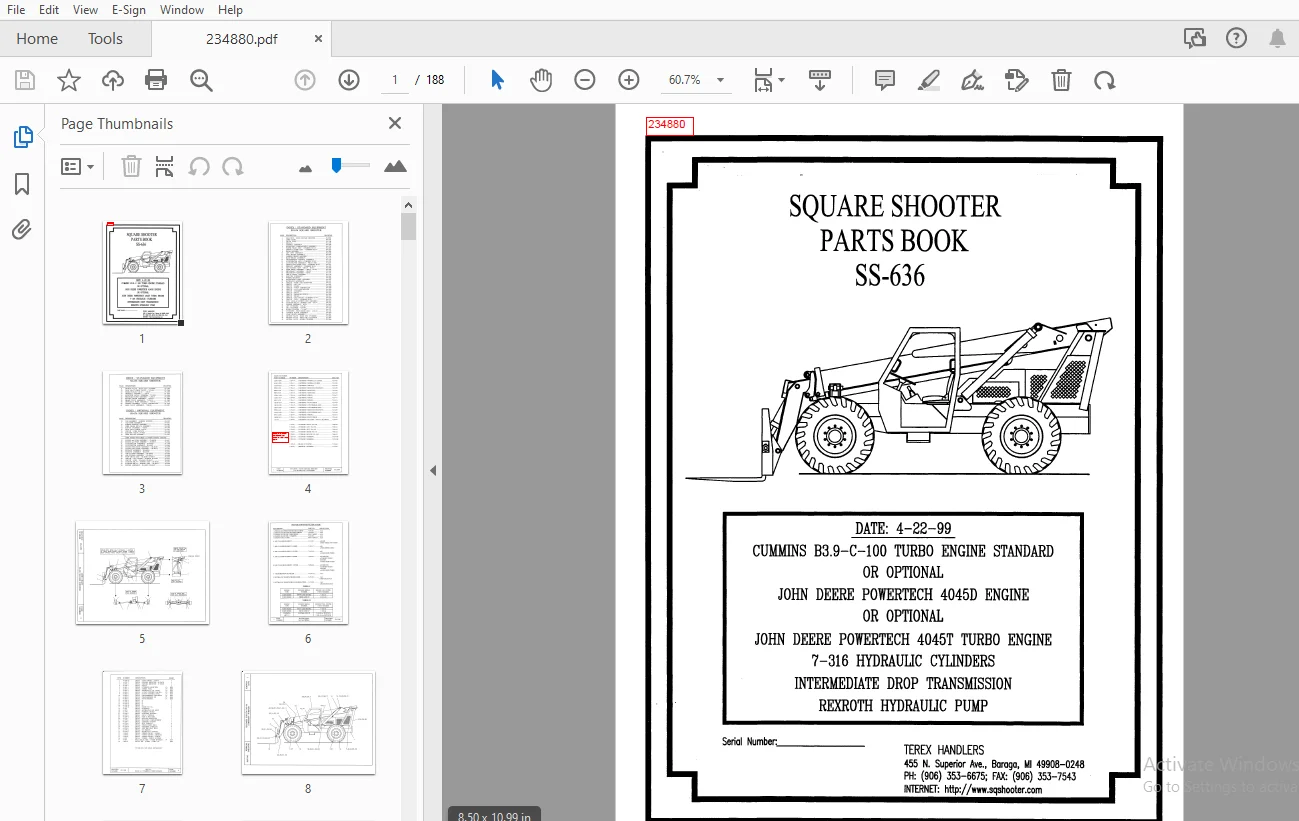The image size is (1299, 821).
Task: Open the Help question mark icon
Action: [x=1236, y=38]
